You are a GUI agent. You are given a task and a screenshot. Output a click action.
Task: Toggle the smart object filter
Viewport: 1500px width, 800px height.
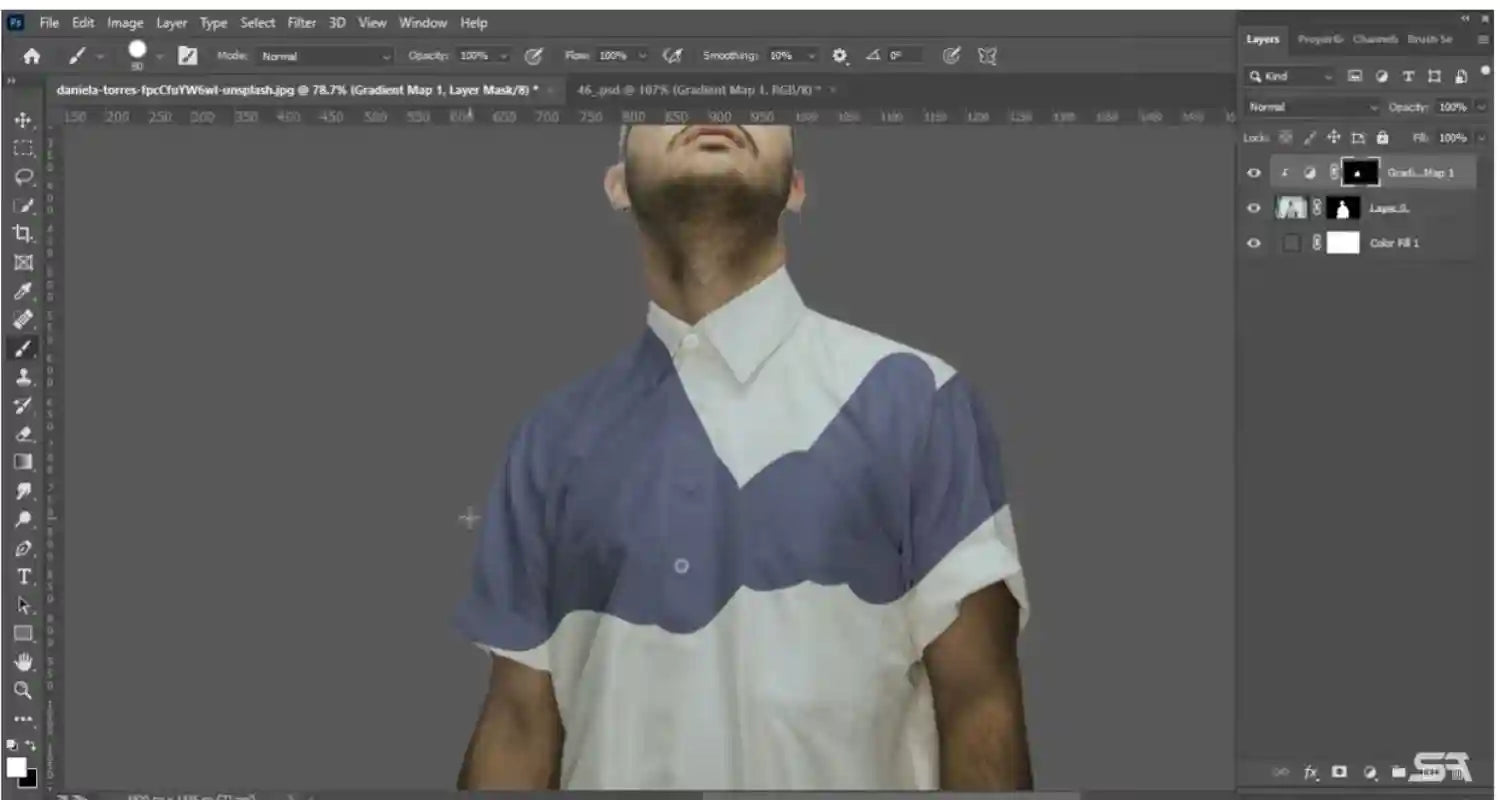point(1461,76)
